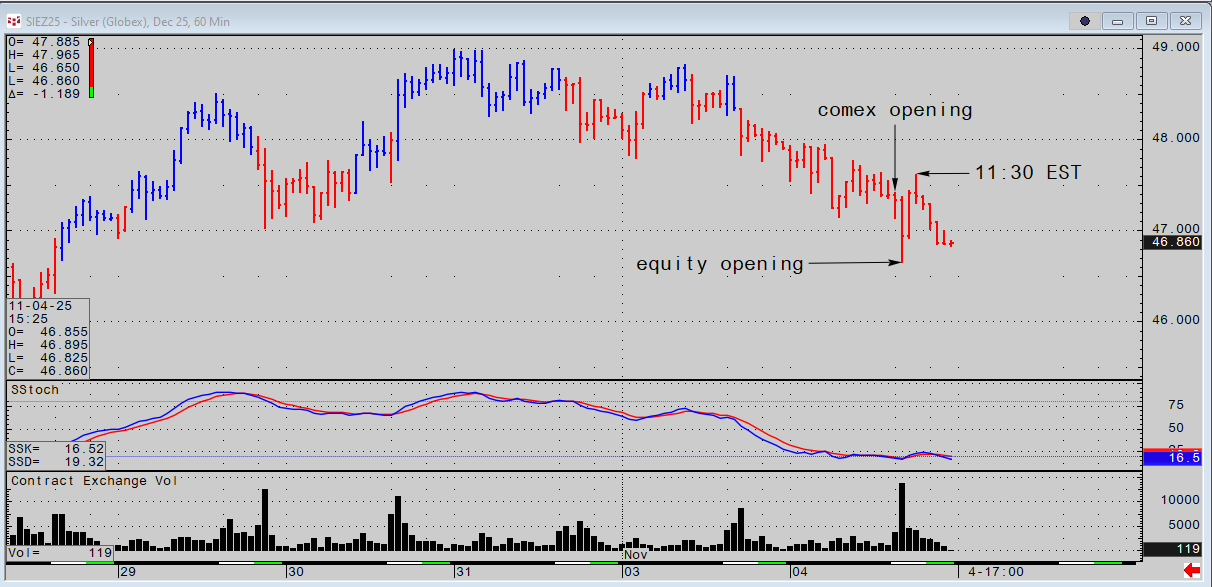Click the current price label 46.860
The height and width of the screenshot is (587, 1212).
pos(1174,242)
